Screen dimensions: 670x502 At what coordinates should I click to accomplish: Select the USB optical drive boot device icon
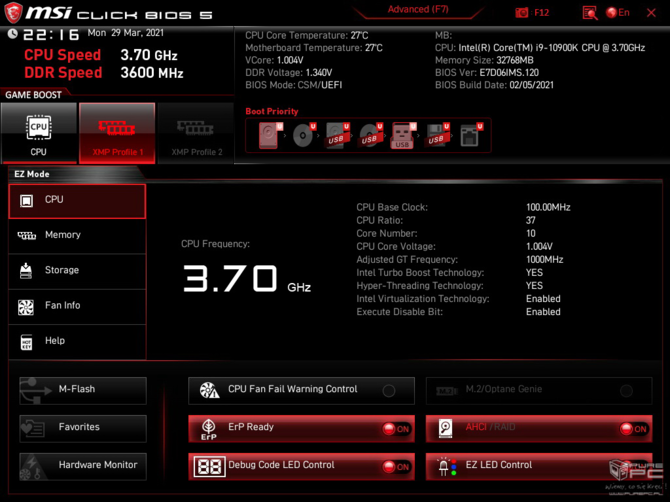coord(370,135)
